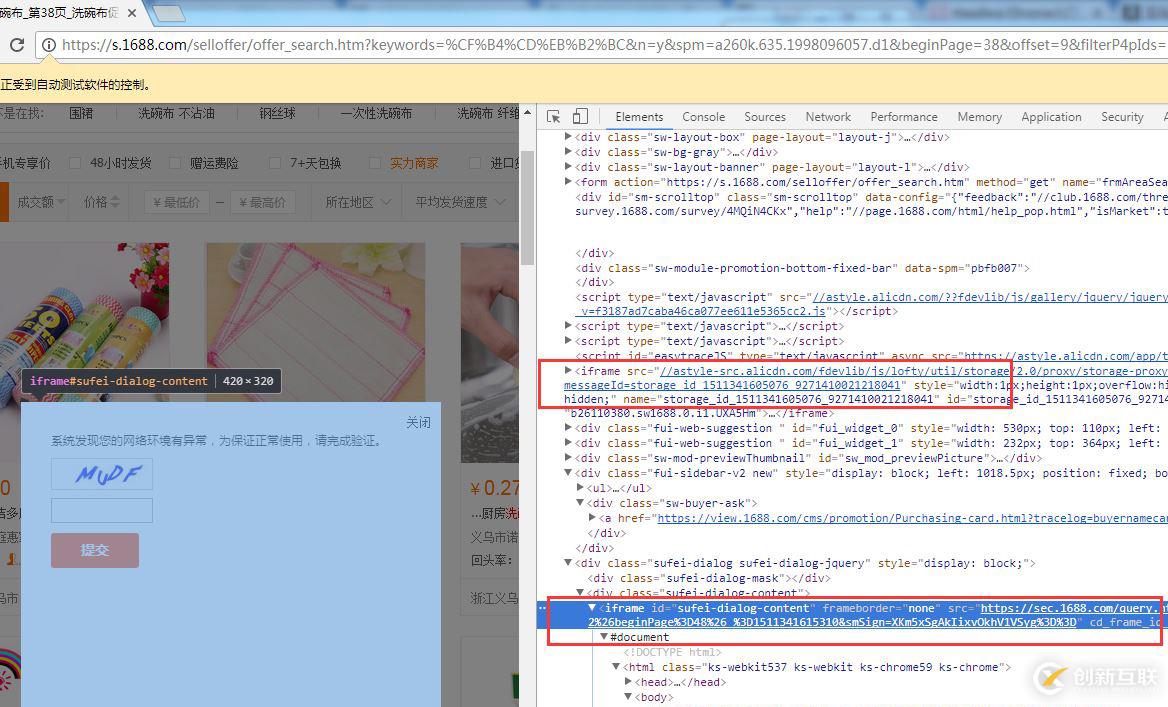
Task: Check the 48小时发货 checkbox
Action: (x=74, y=163)
